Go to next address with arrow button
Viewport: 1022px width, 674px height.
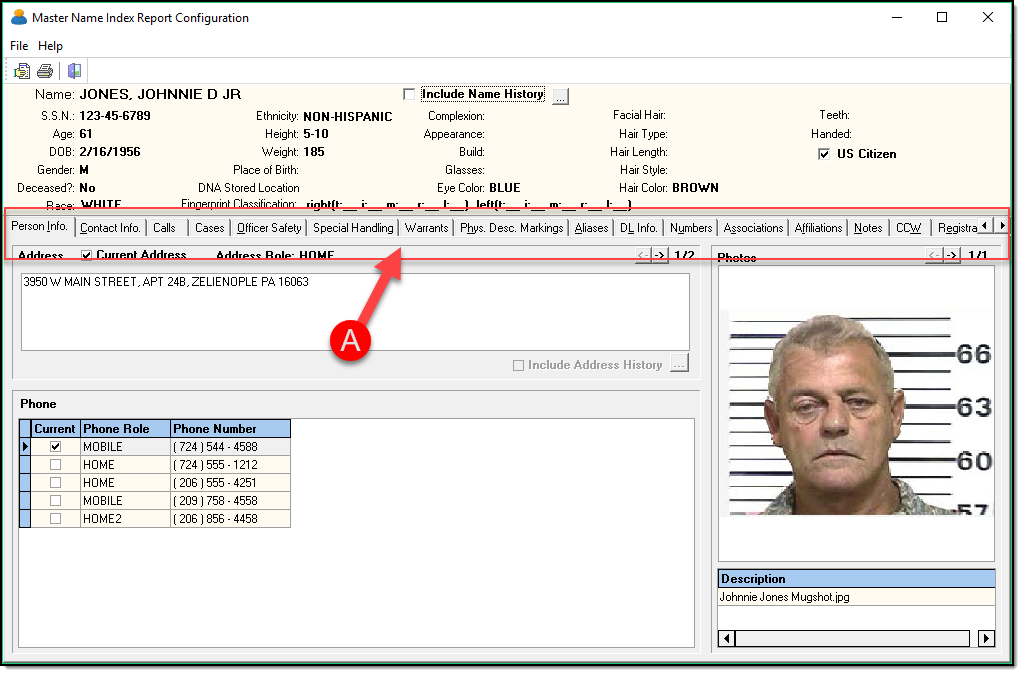point(660,256)
